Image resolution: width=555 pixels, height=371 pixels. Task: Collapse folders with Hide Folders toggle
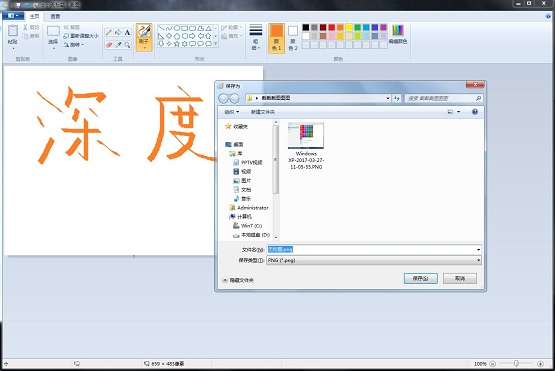point(238,280)
